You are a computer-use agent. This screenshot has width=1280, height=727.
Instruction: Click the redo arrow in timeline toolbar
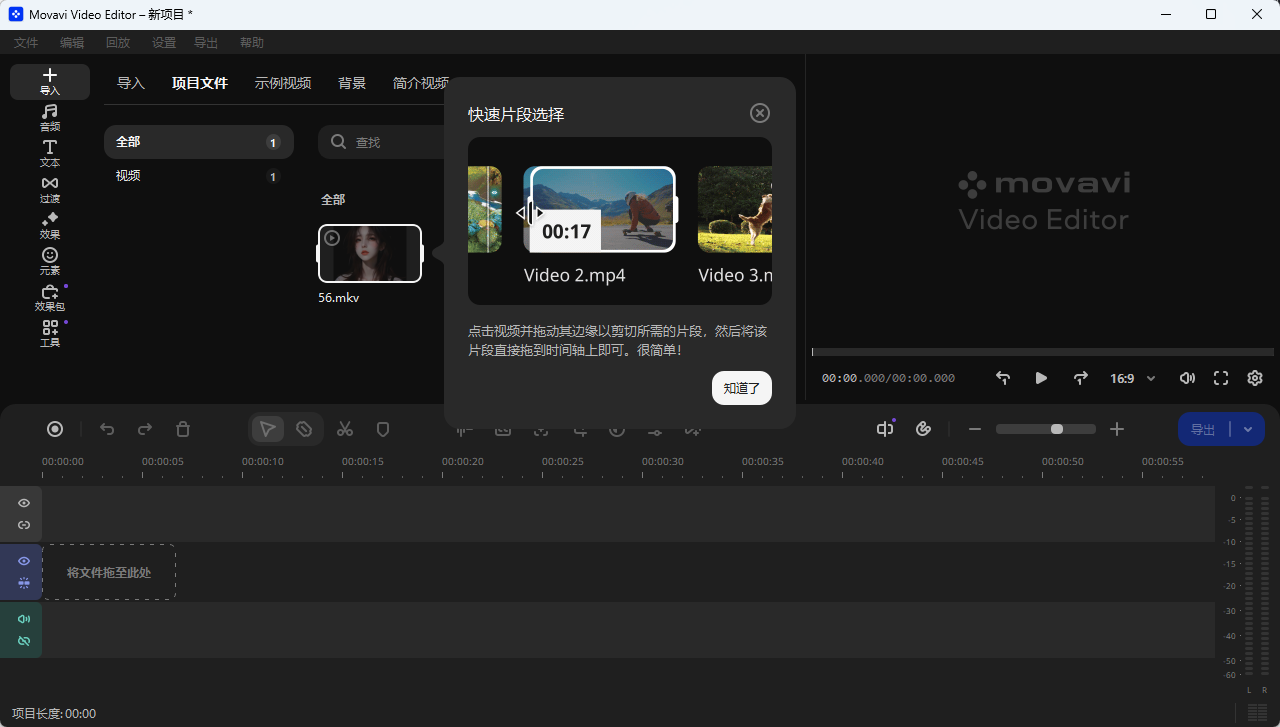click(145, 429)
